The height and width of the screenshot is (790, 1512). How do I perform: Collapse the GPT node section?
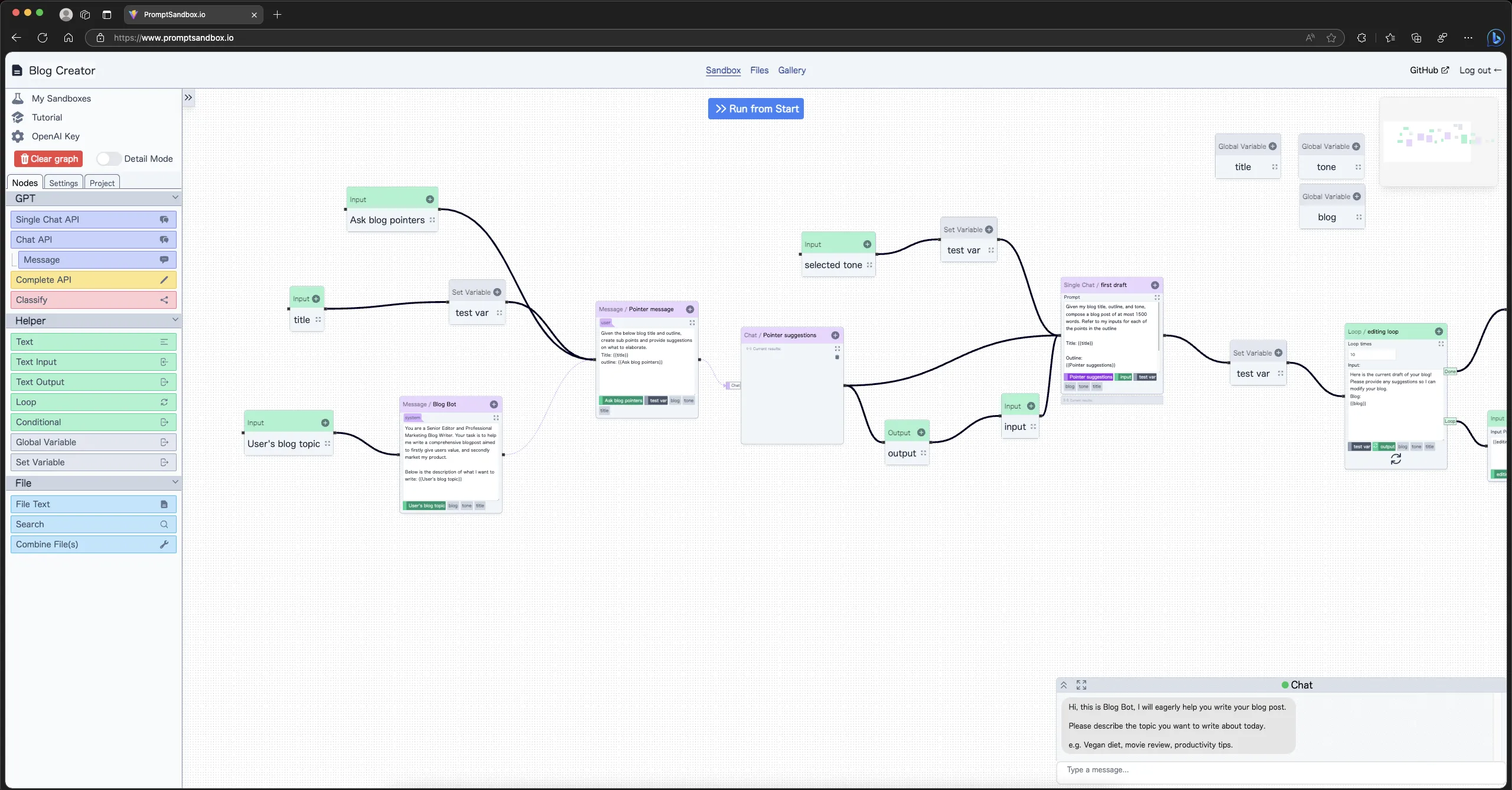175,198
